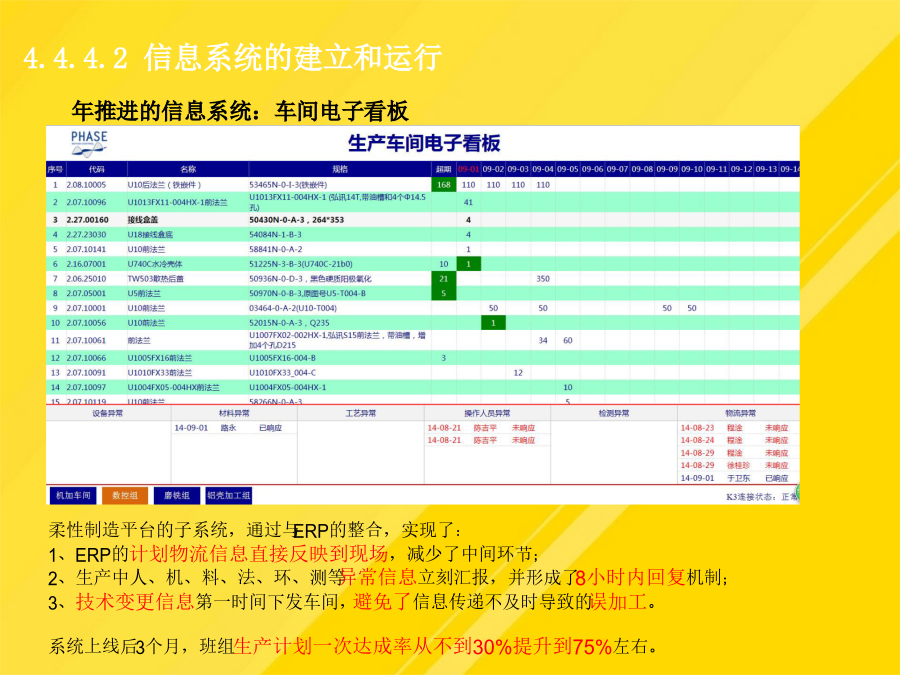Select the 序号 column header

[x=56, y=169]
